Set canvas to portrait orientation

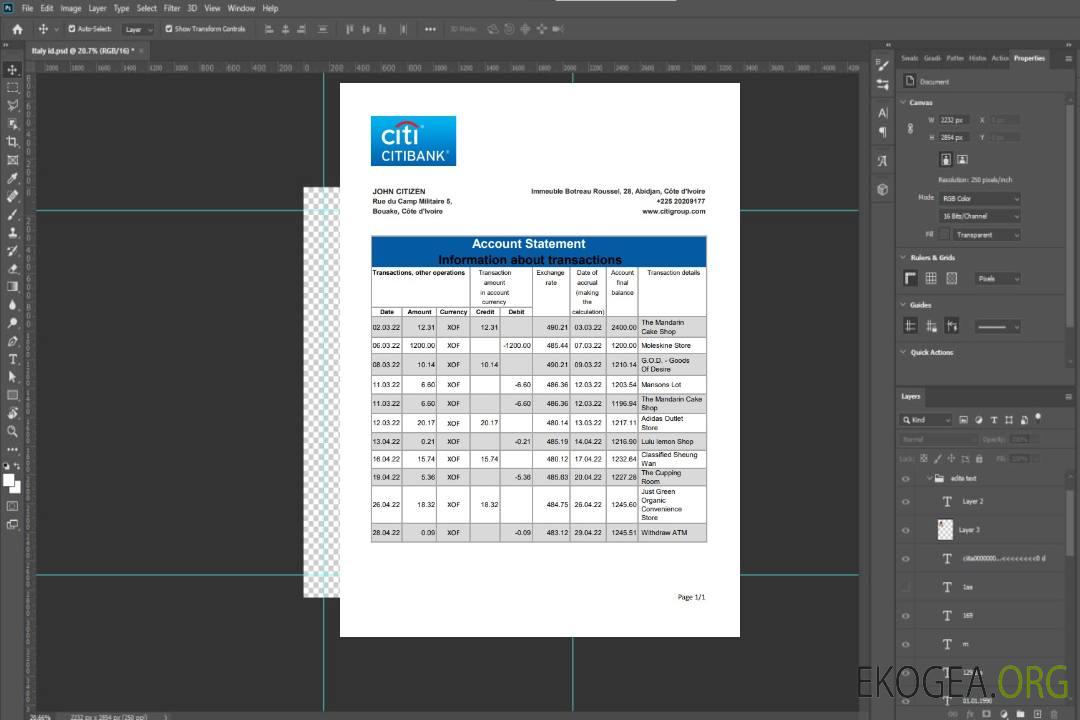point(946,160)
